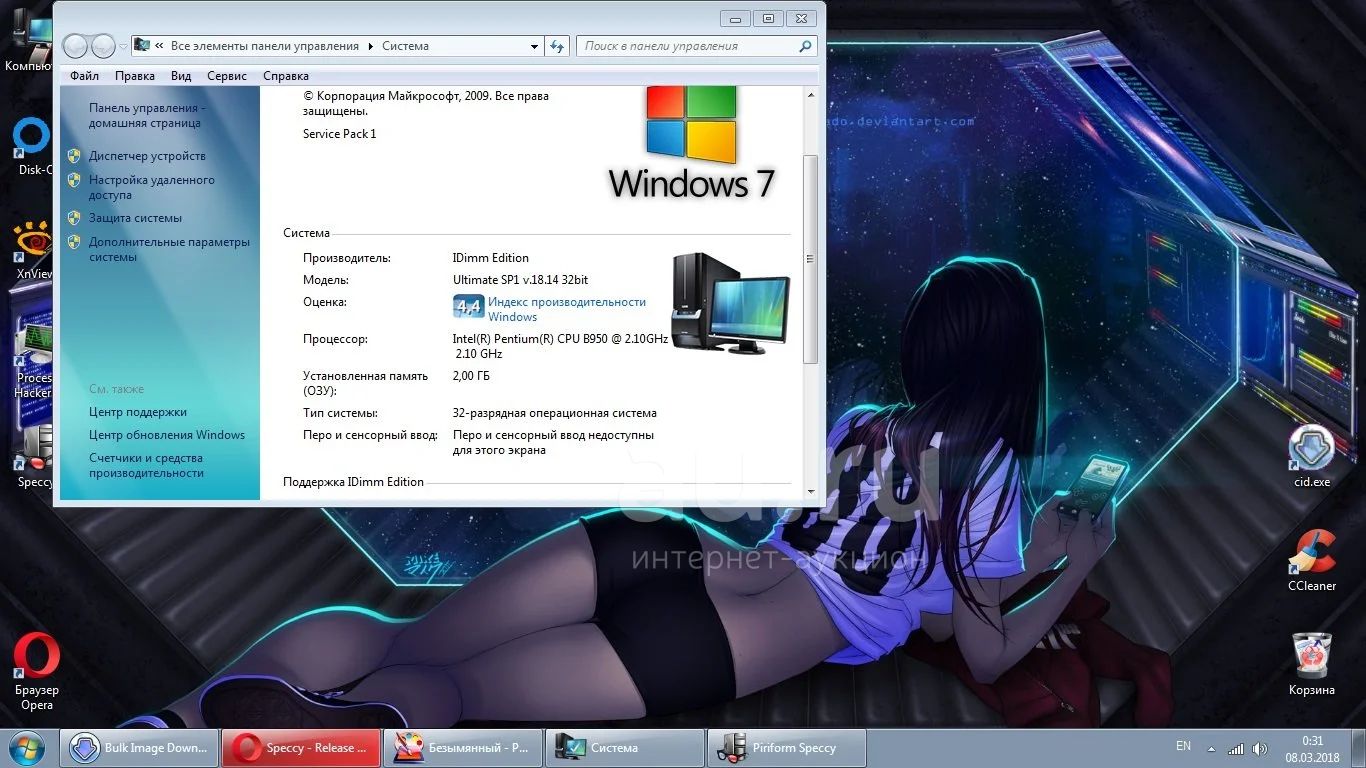
Task: Switch to Speccy - Release Opera taskbar button
Action: pyautogui.click(x=301, y=748)
